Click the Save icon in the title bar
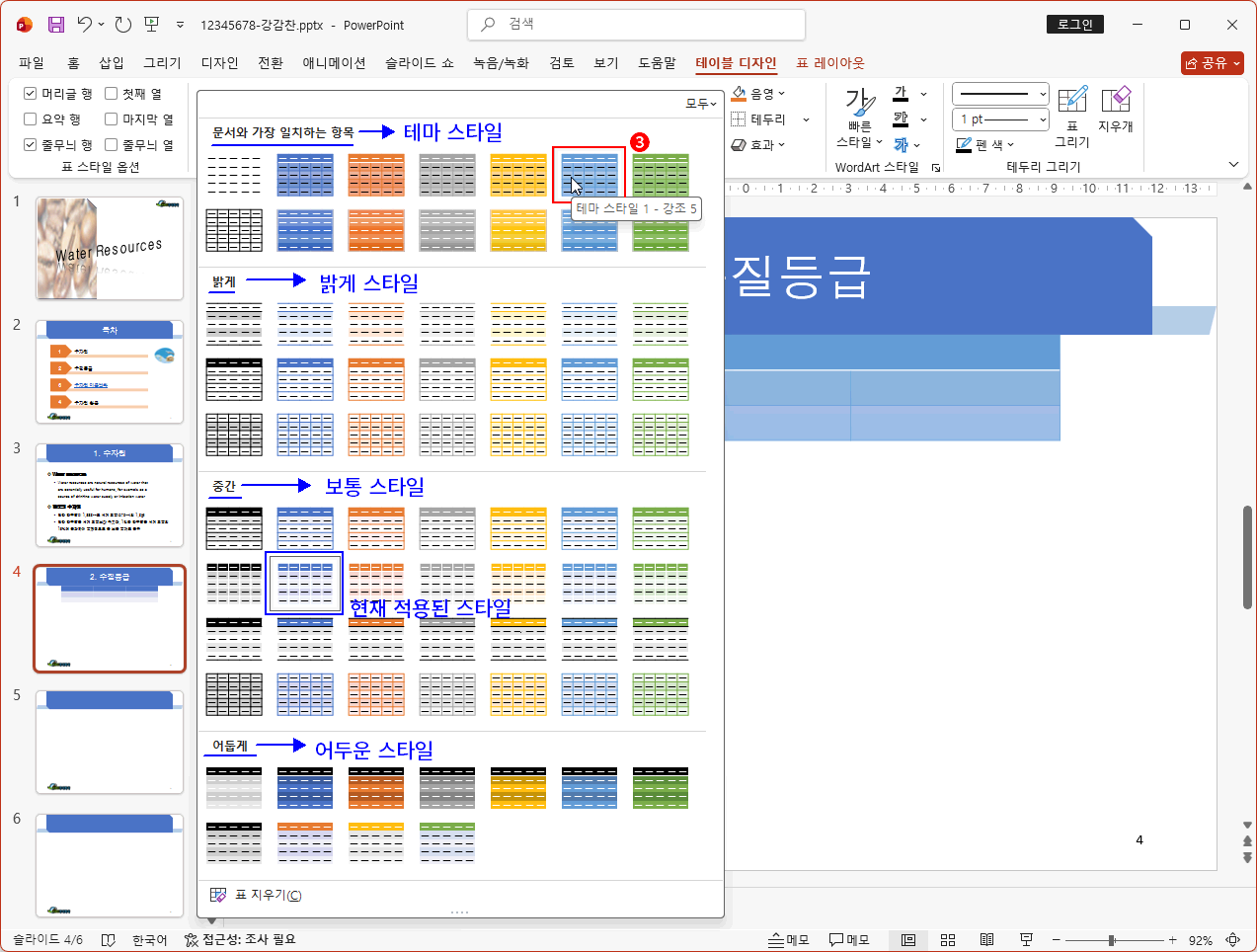Viewport: 1257px width, 952px height. 56,25
